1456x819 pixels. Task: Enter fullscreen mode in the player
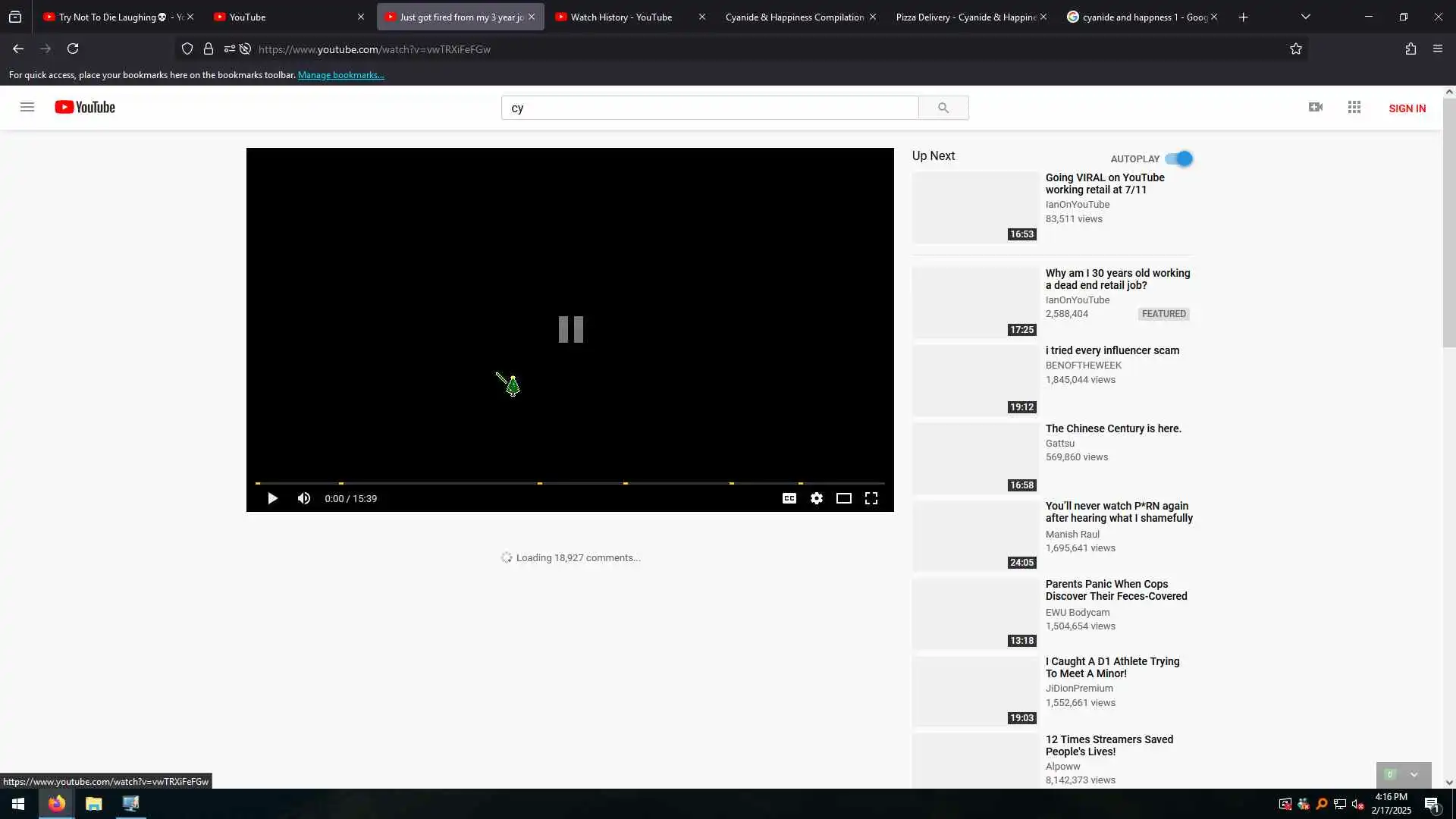click(871, 498)
